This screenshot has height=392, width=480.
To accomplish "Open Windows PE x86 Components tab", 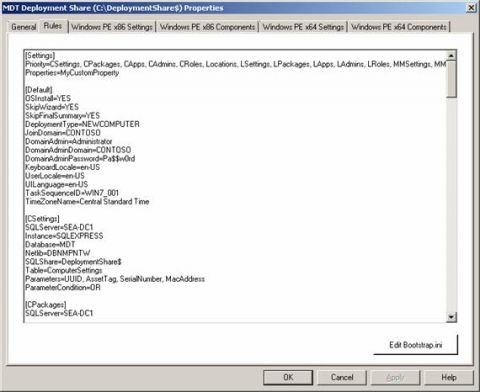I will pos(207,27).
